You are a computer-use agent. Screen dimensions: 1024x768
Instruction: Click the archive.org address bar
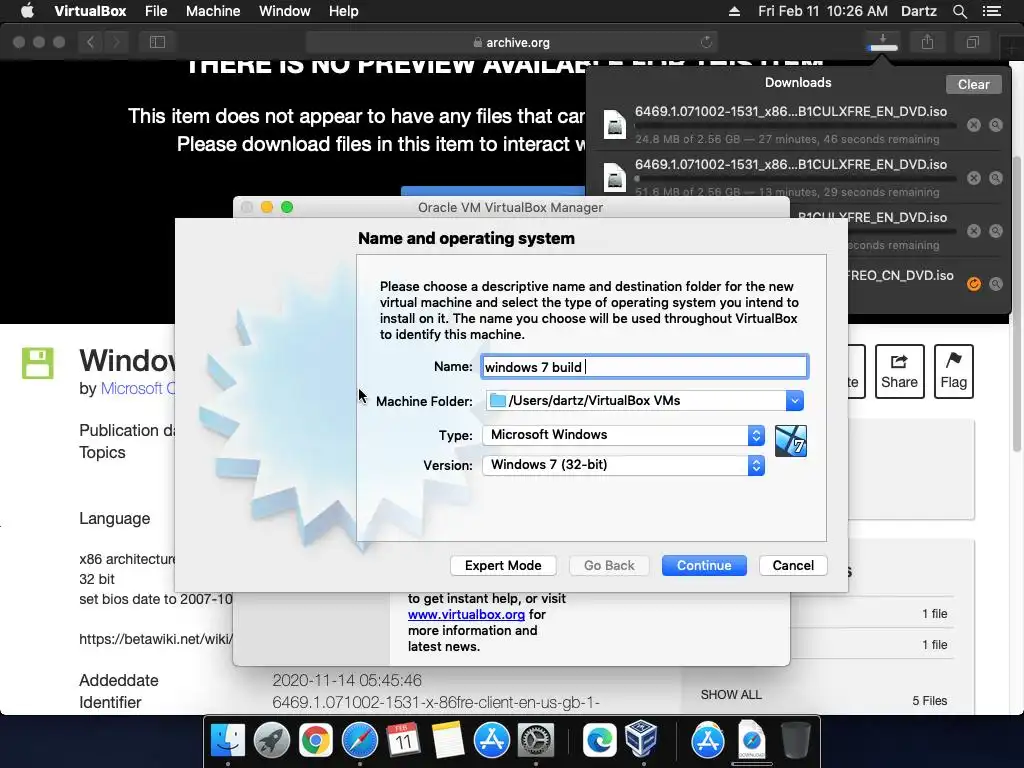pos(511,42)
